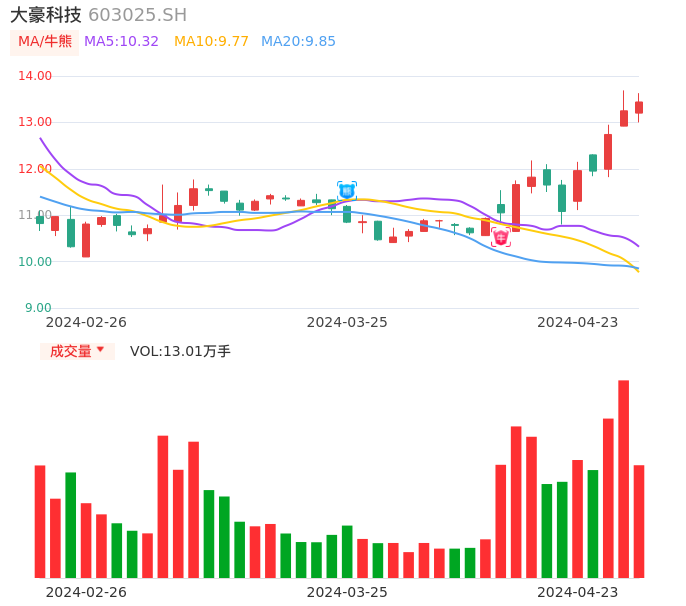Click the 2024-02-26 date under price chart
This screenshot has height=606, width=686.
point(86,322)
